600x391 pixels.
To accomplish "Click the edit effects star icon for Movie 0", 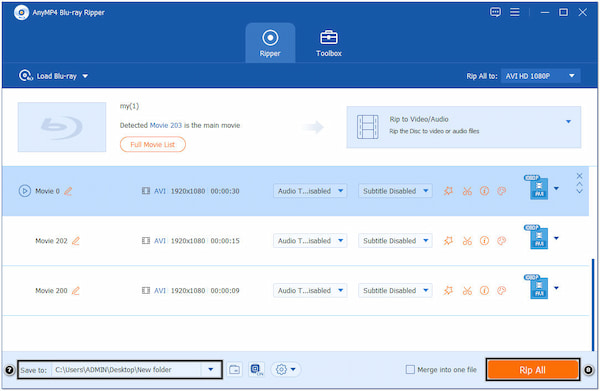I will pos(448,191).
